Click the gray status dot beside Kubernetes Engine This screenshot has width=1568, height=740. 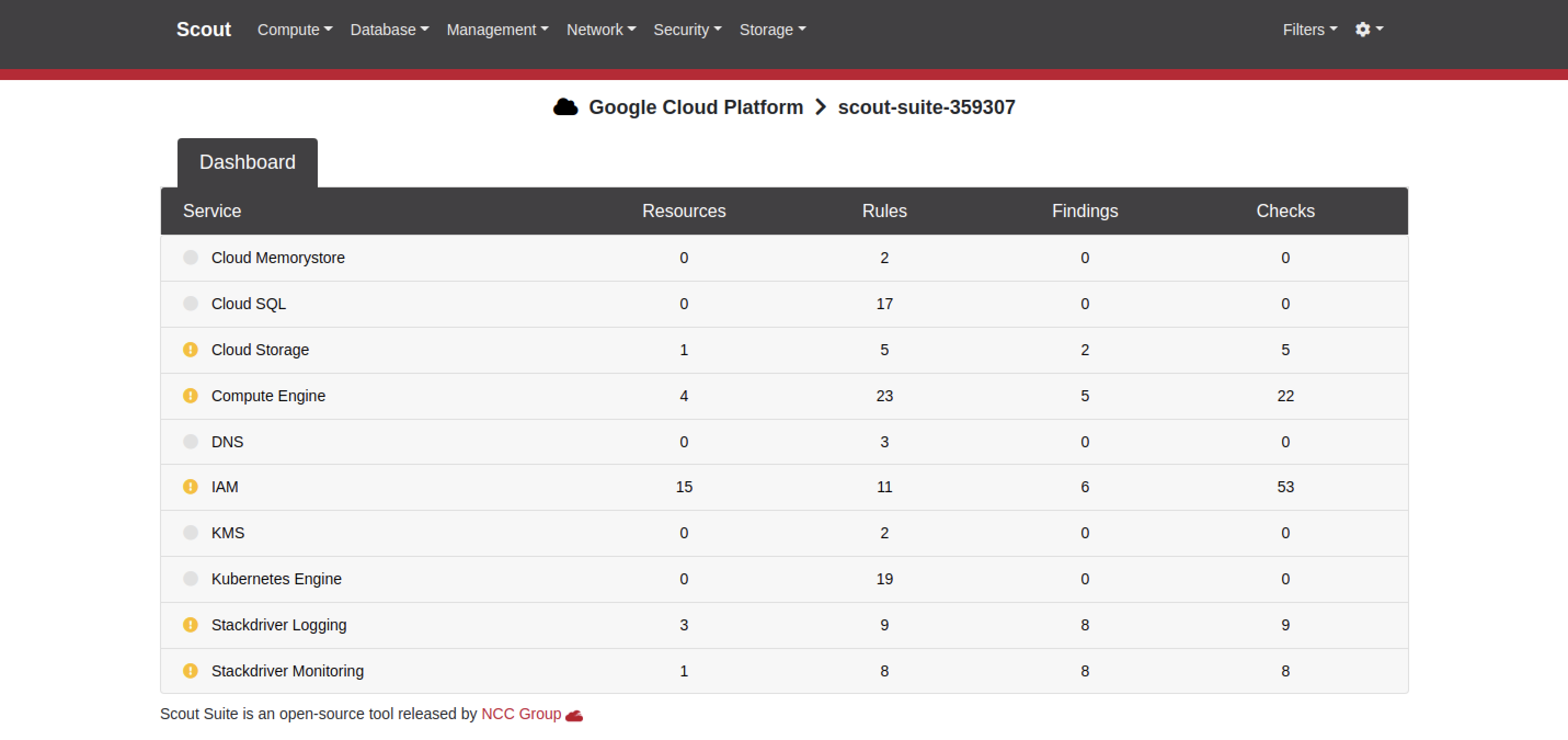click(191, 579)
